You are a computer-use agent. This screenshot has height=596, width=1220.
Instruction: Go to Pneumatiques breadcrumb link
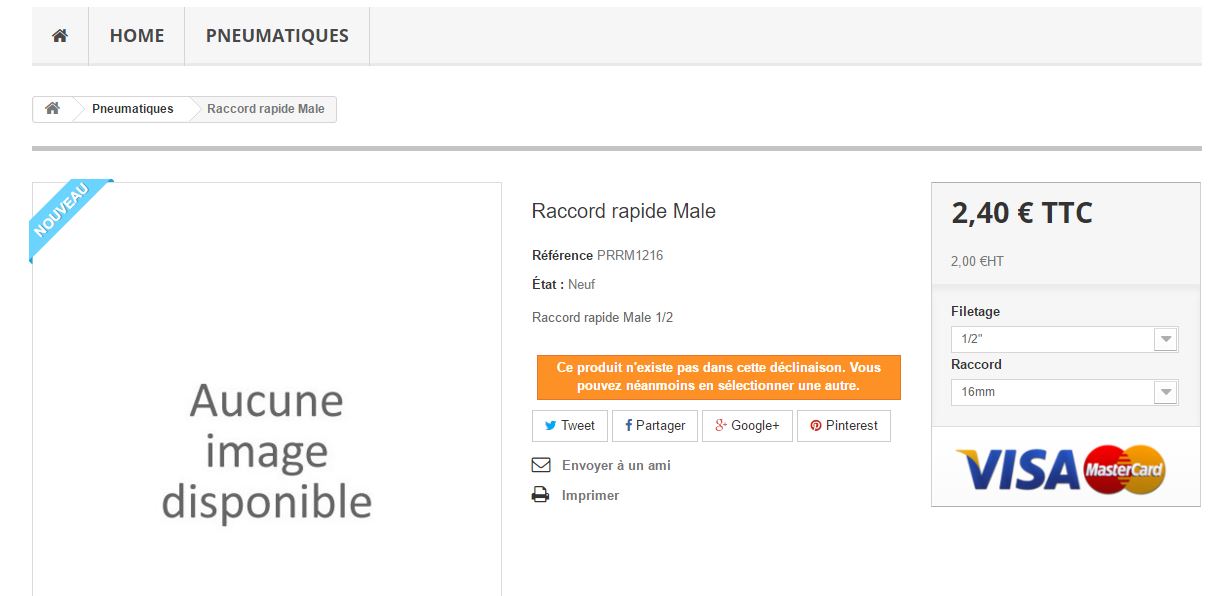tap(133, 109)
